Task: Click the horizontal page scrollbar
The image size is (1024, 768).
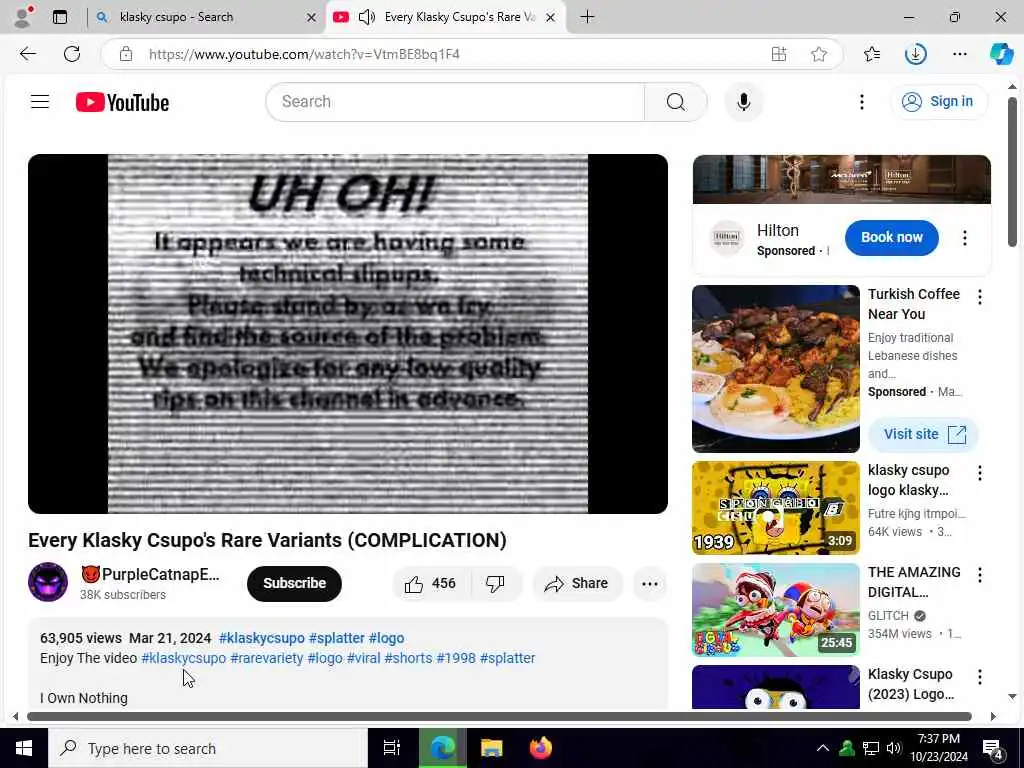Action: [499, 716]
